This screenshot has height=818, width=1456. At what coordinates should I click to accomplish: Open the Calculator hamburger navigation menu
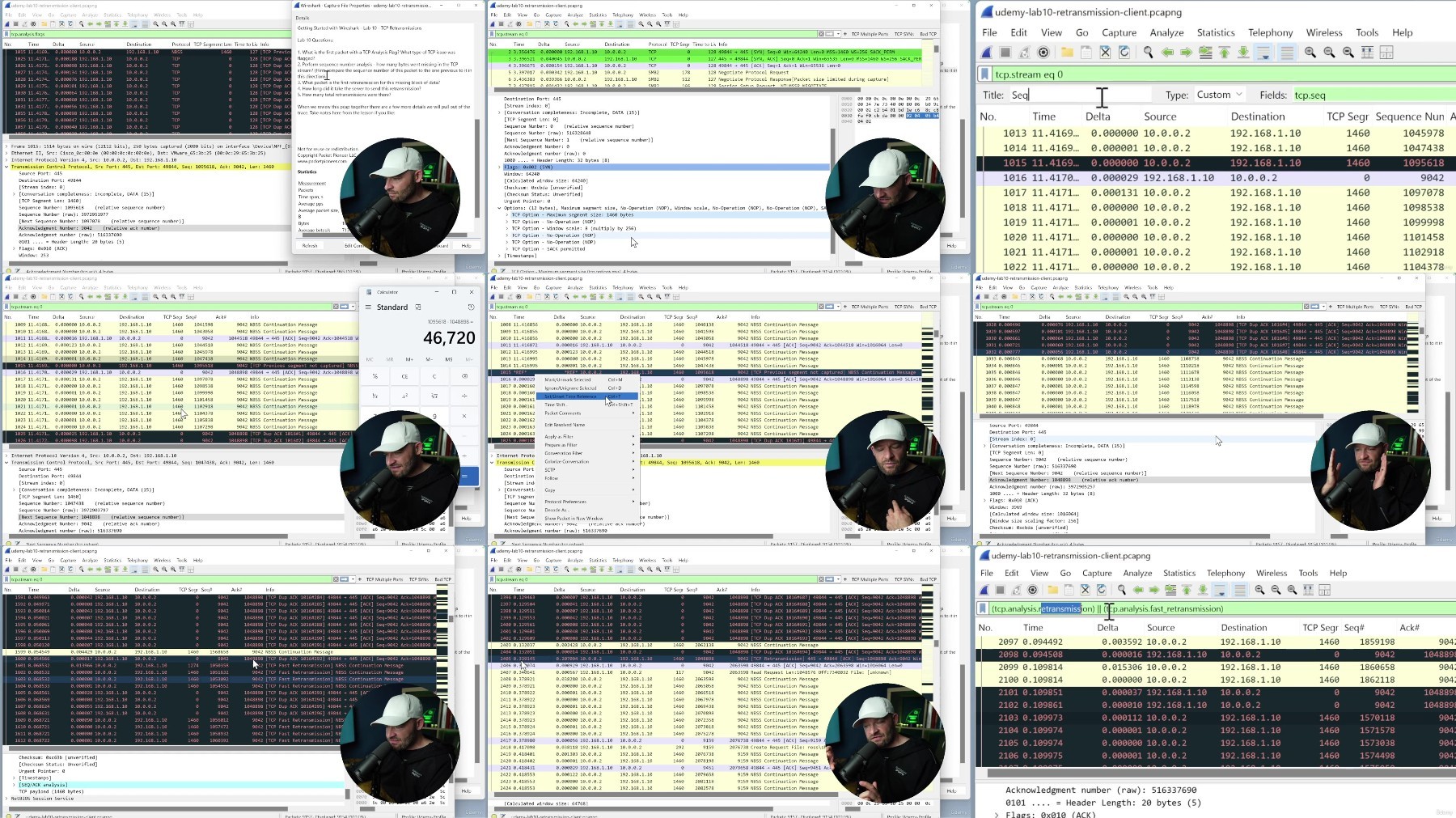click(368, 307)
